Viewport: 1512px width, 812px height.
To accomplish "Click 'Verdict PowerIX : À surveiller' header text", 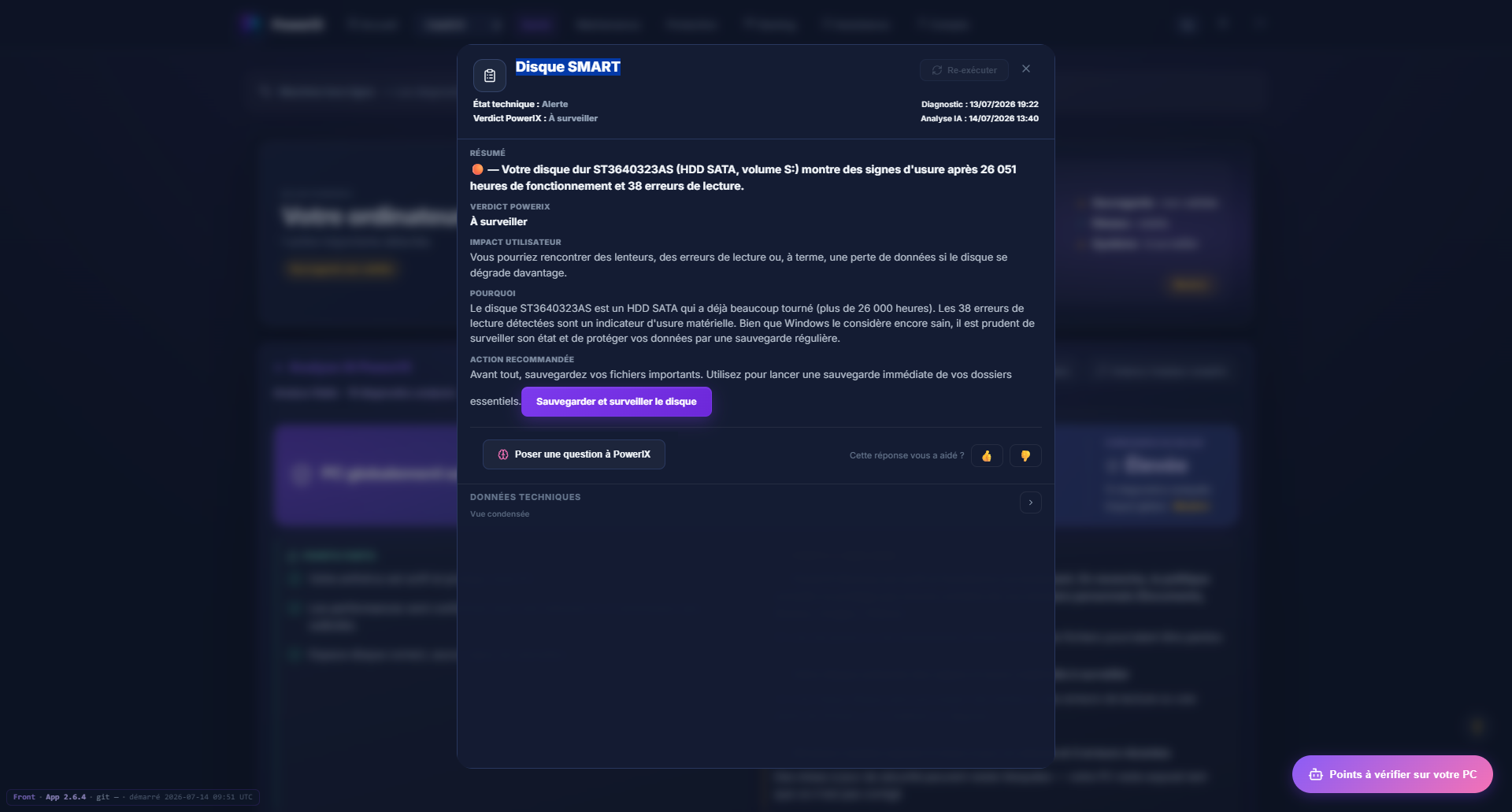I will tap(535, 118).
